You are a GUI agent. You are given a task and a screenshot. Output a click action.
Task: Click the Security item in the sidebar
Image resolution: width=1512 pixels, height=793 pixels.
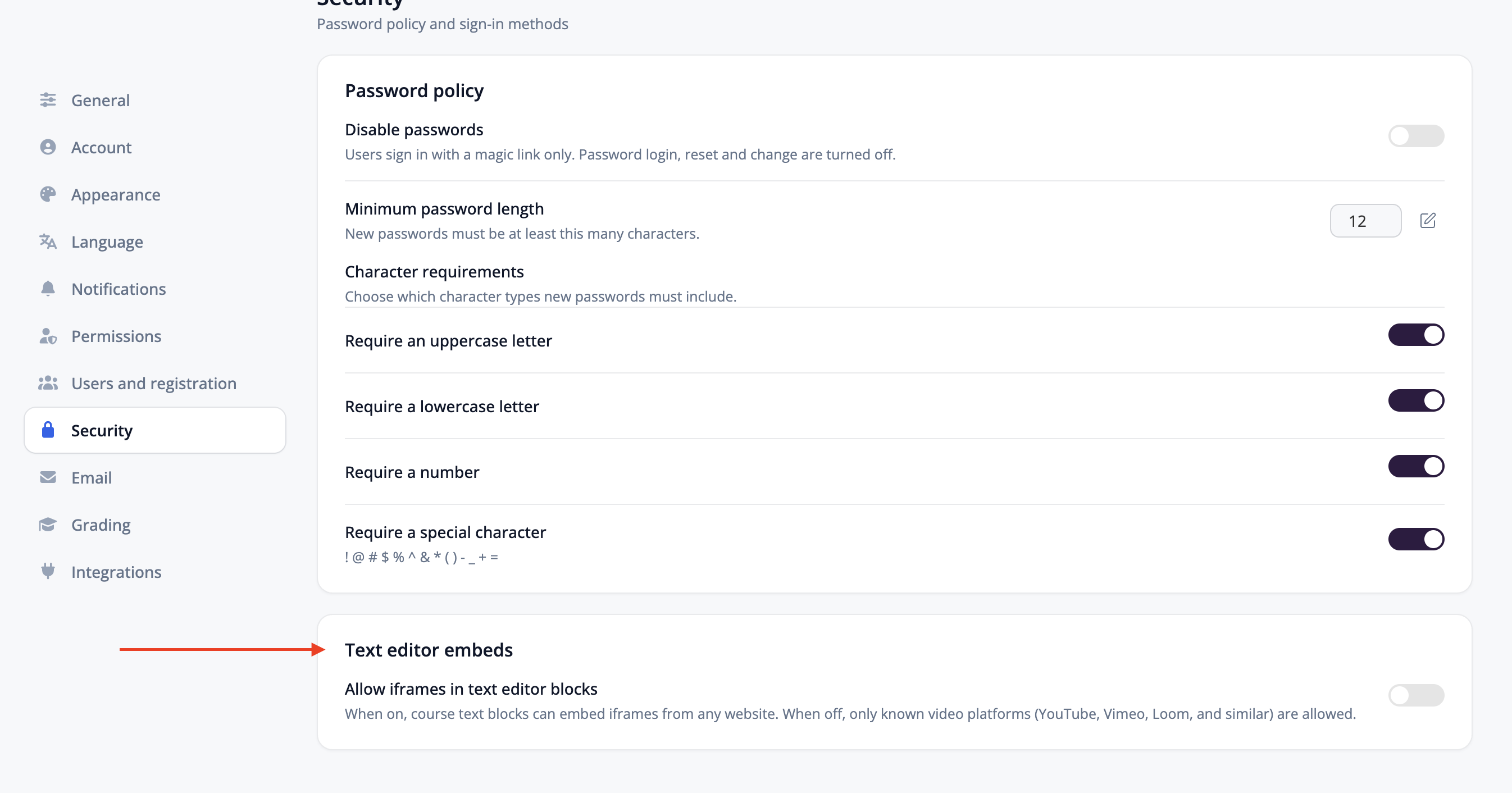point(154,430)
